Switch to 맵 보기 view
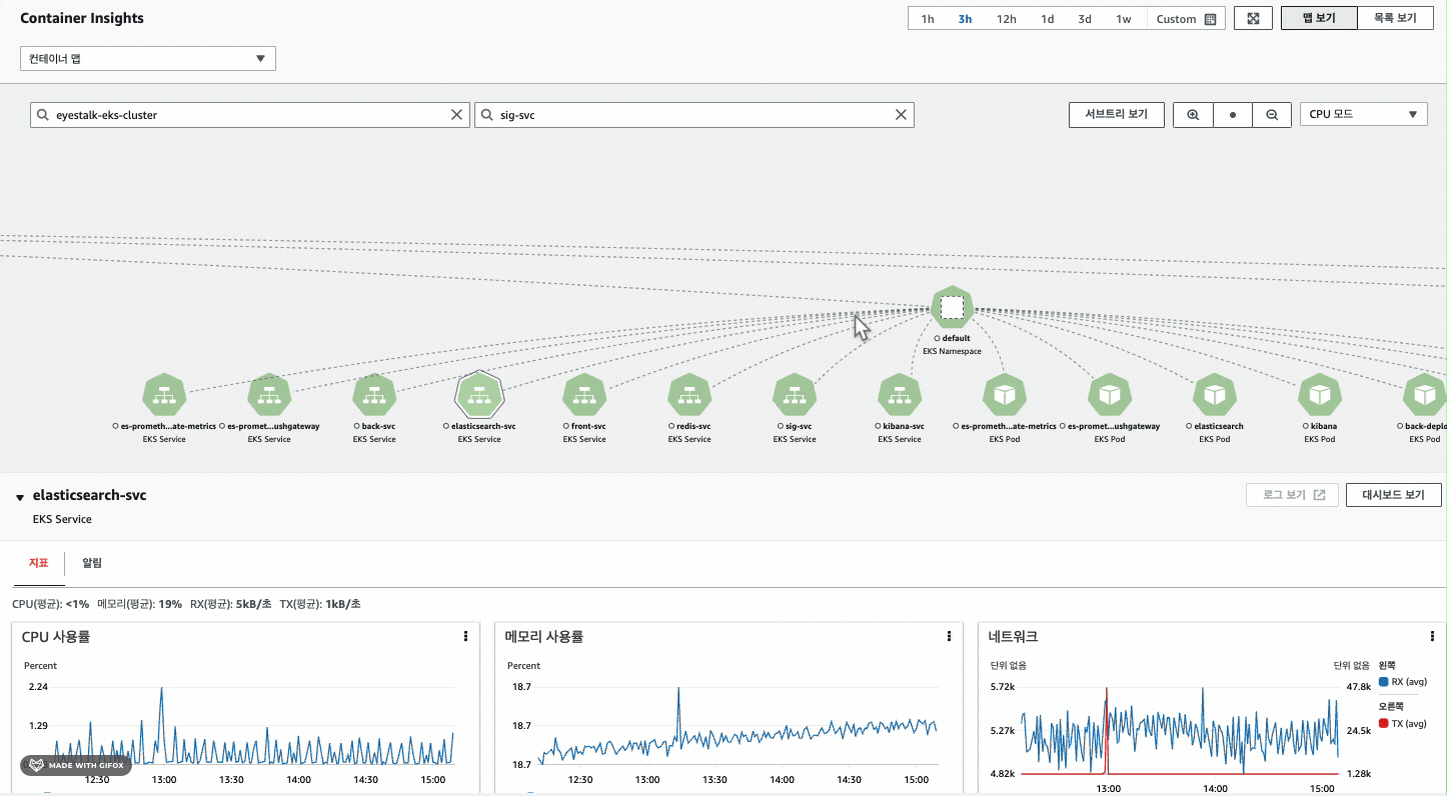1447x796 pixels. click(x=1319, y=18)
